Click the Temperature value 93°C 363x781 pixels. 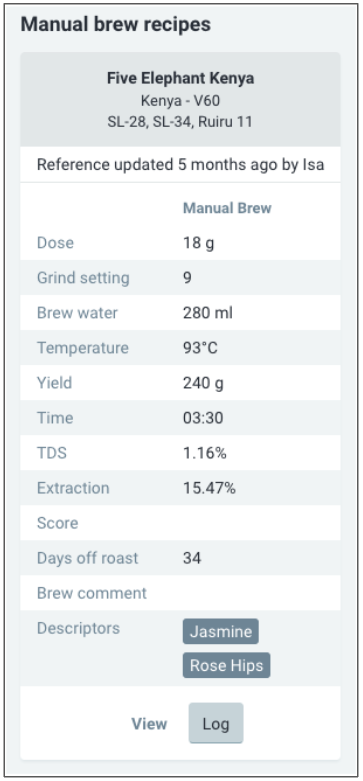coord(200,348)
